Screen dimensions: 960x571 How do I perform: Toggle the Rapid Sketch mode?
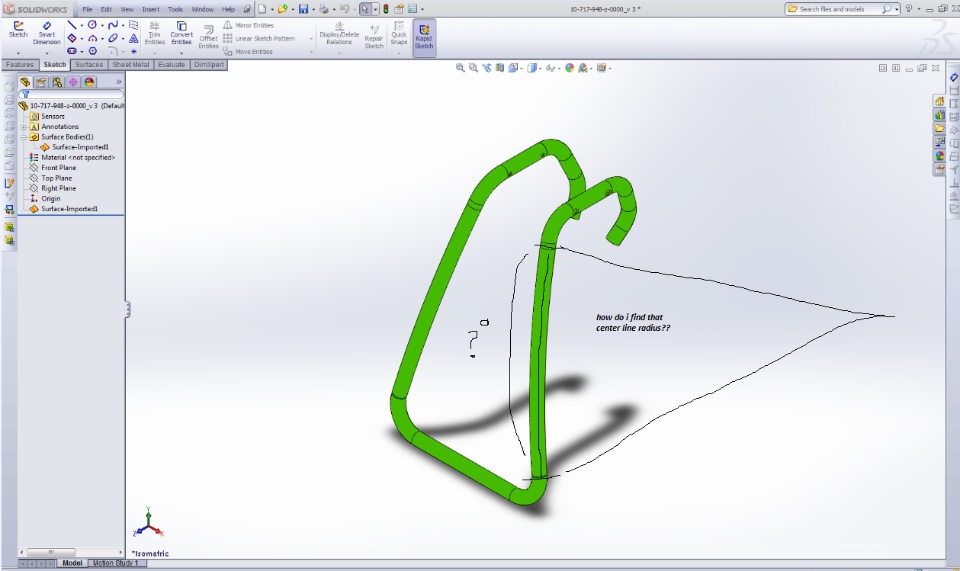click(x=424, y=37)
